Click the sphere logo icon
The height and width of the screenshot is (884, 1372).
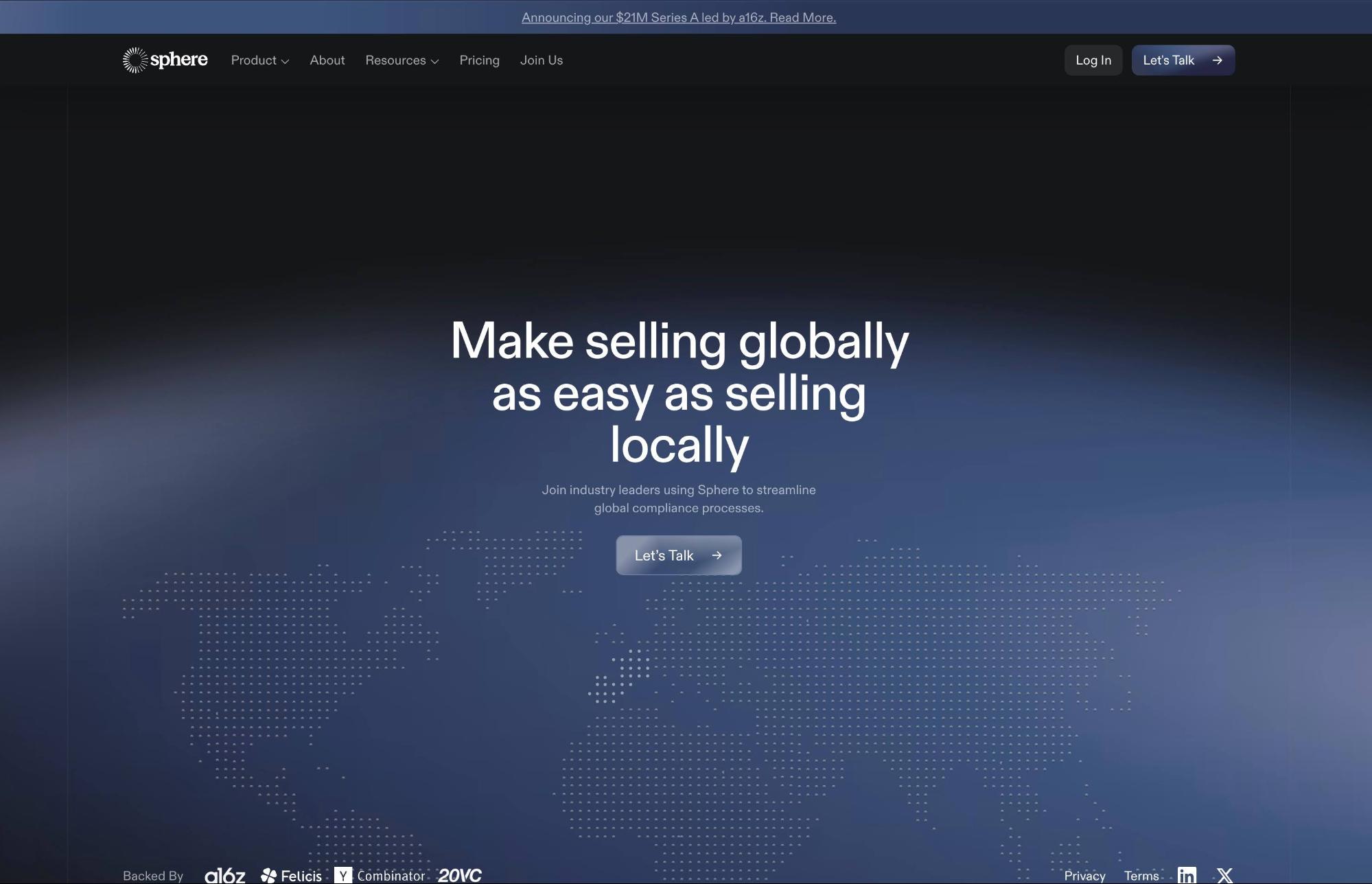[x=136, y=60]
